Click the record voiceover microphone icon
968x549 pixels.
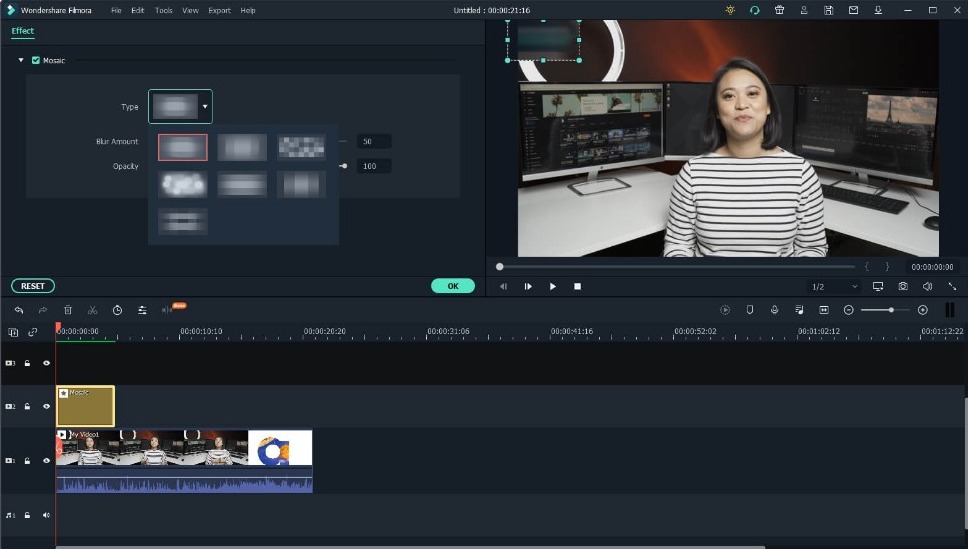(x=774, y=310)
